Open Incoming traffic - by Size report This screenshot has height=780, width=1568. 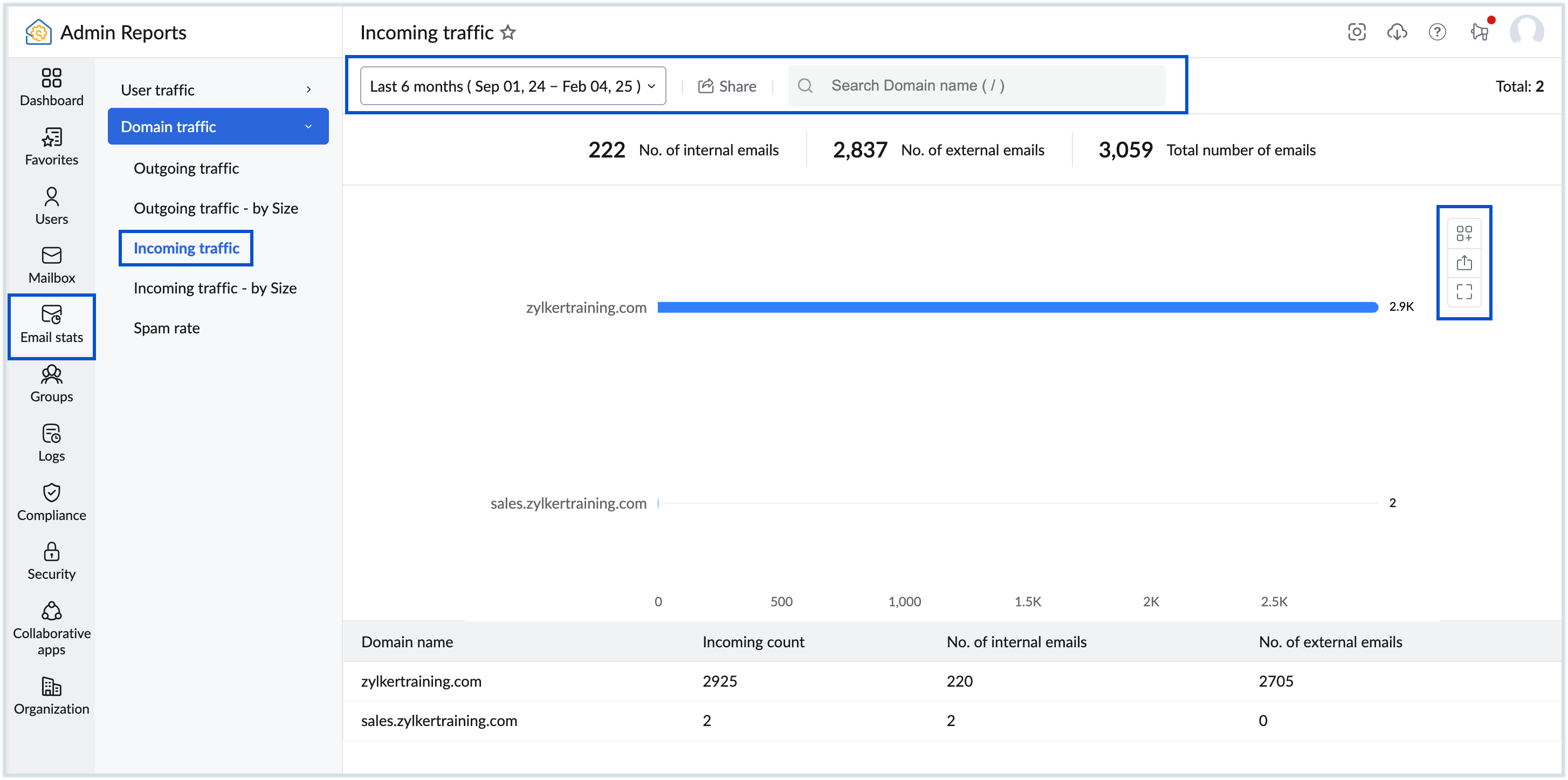pyautogui.click(x=215, y=288)
